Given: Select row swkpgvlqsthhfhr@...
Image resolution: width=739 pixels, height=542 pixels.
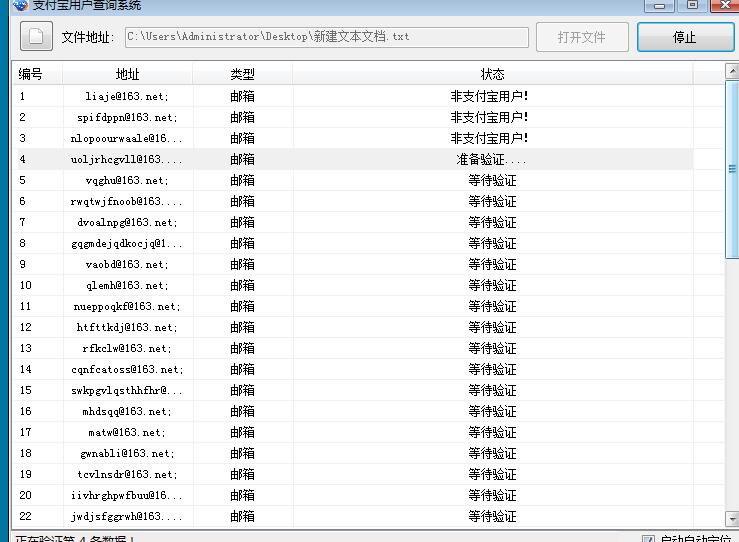Looking at the screenshot, I should point(353,390).
